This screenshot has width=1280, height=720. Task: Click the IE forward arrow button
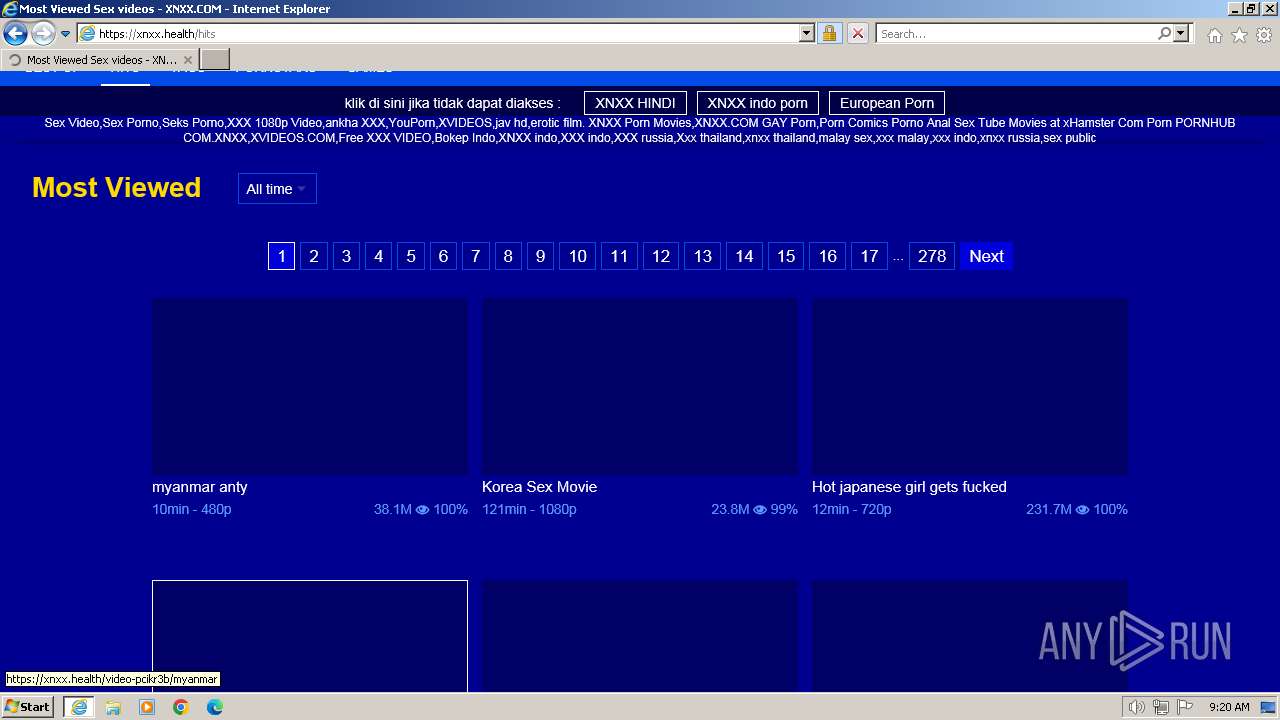click(x=43, y=34)
